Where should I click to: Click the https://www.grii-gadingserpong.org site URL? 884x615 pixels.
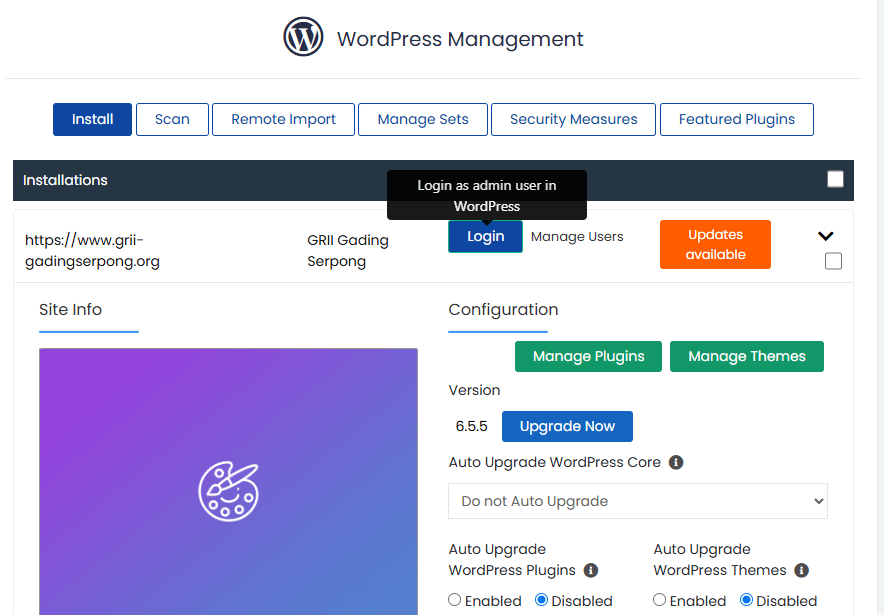92,250
